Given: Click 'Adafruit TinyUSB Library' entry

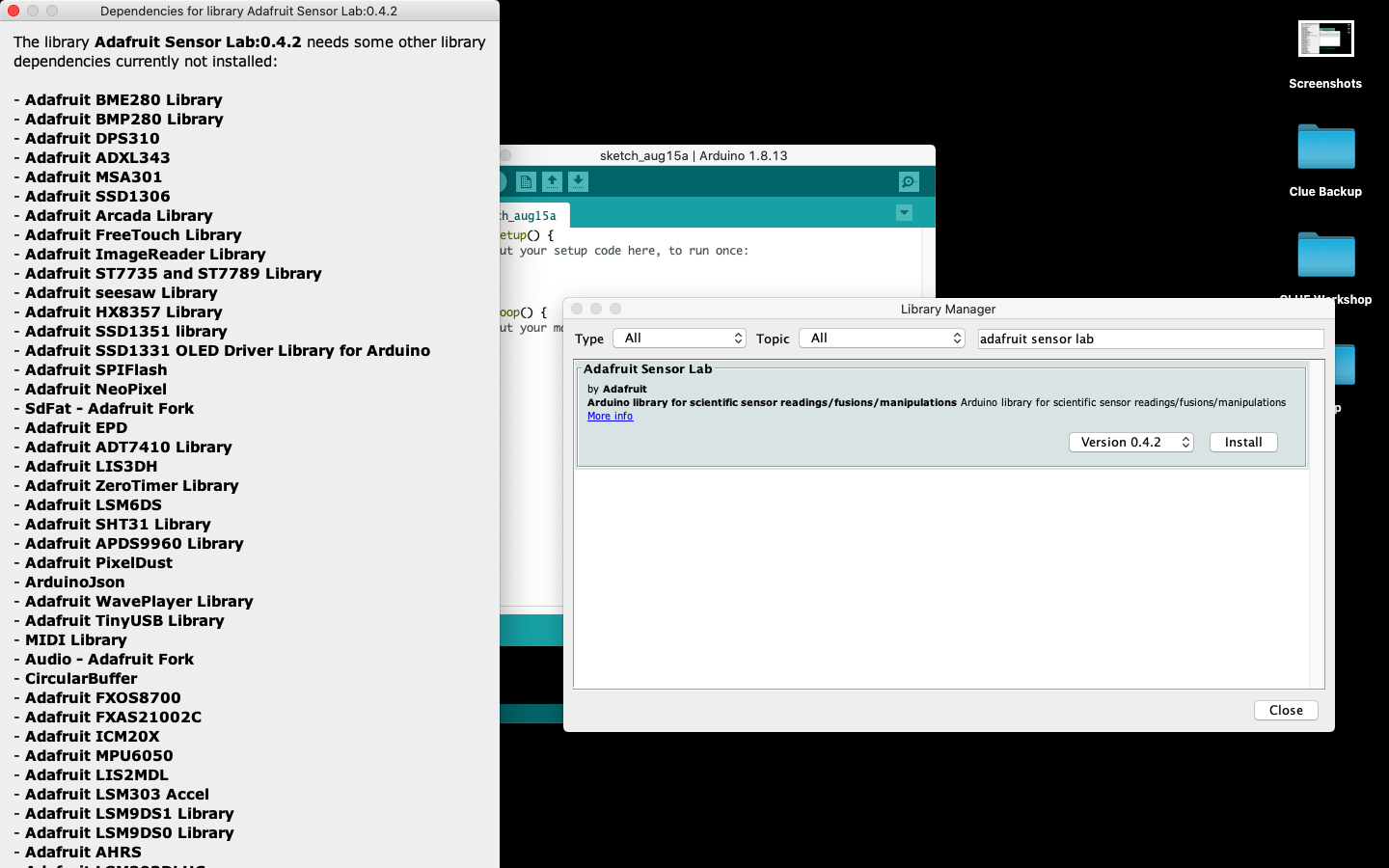Looking at the screenshot, I should [x=124, y=620].
